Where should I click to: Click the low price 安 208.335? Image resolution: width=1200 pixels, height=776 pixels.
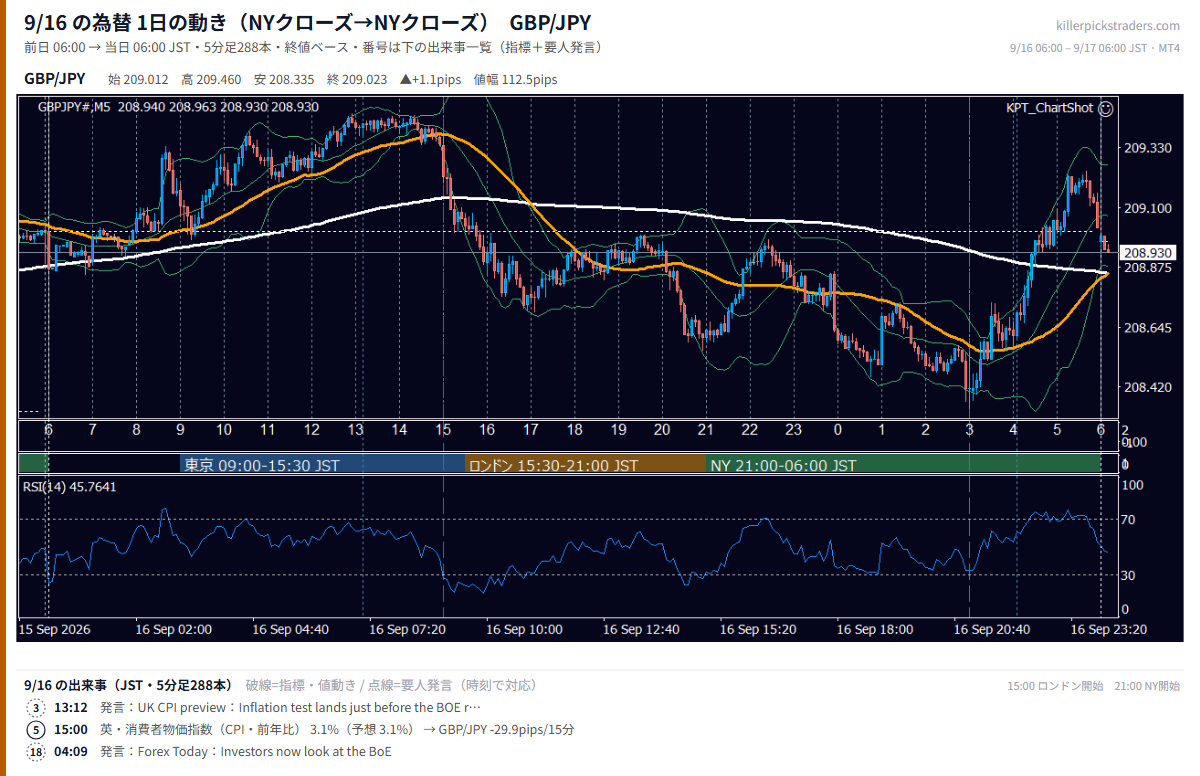tap(285, 80)
